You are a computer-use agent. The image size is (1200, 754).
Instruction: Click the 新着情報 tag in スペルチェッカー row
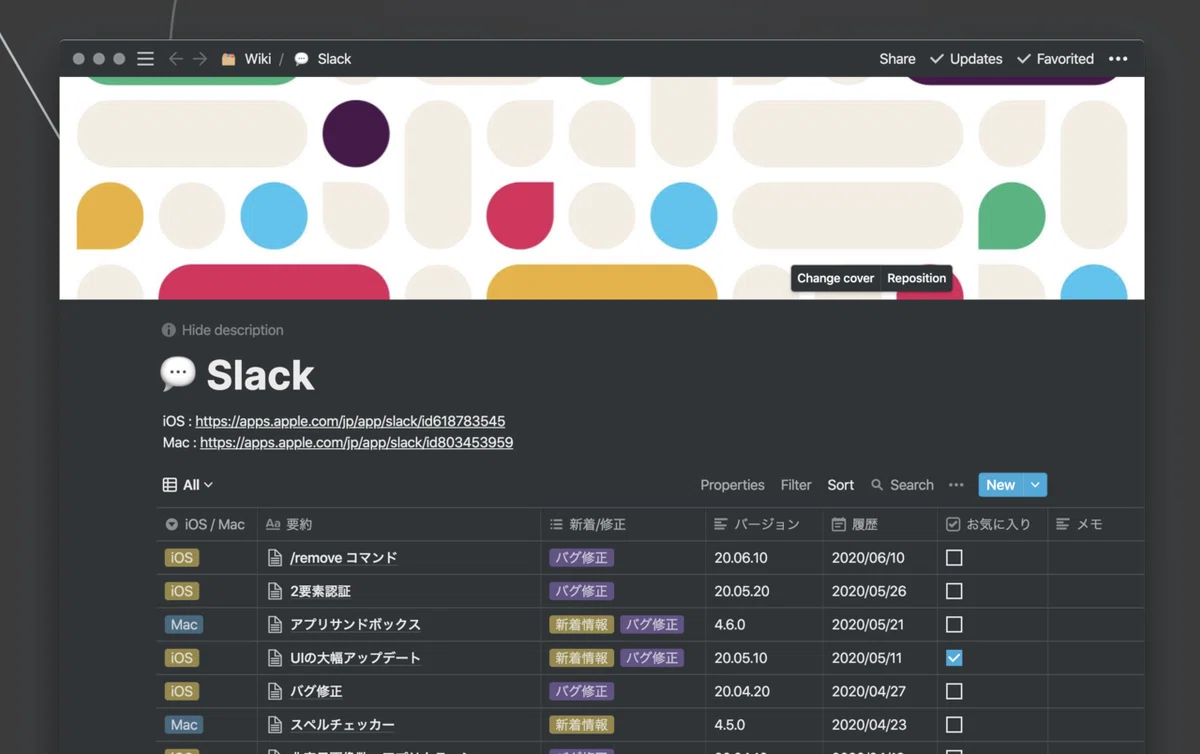click(581, 725)
